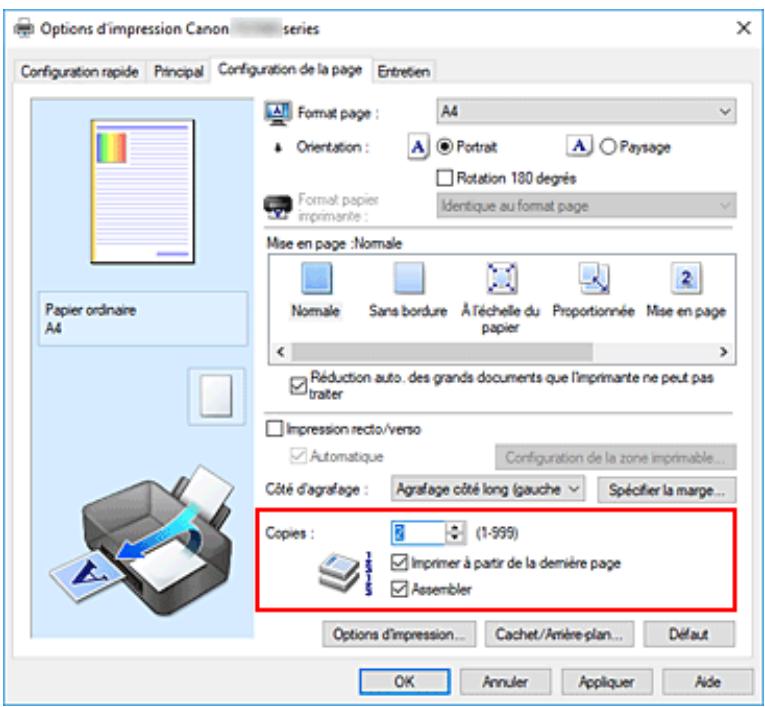Choose the Sans bordure layout icon
Viewport: 765px width, 707px height.
[x=408, y=278]
